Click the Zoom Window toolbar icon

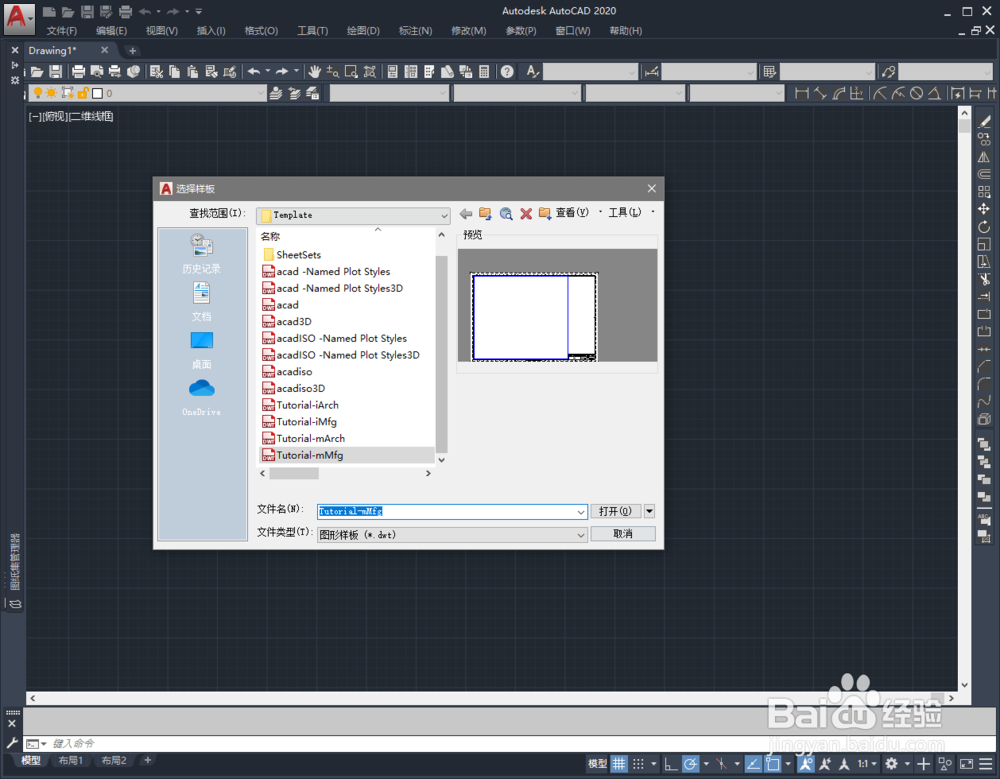351,72
